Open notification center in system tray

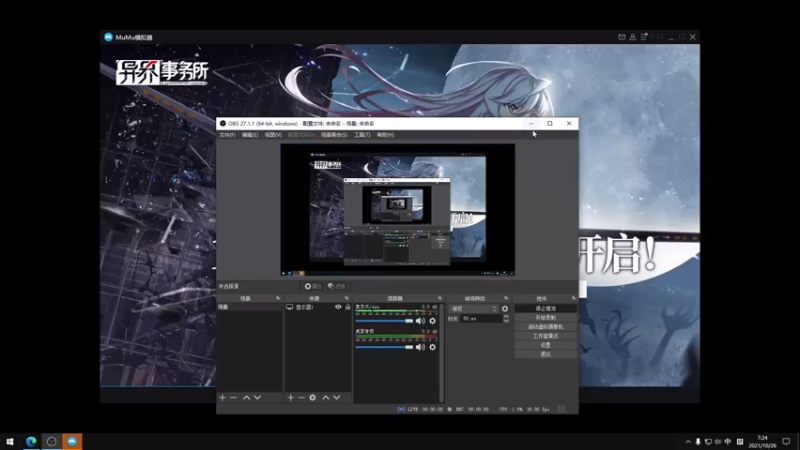click(786, 441)
